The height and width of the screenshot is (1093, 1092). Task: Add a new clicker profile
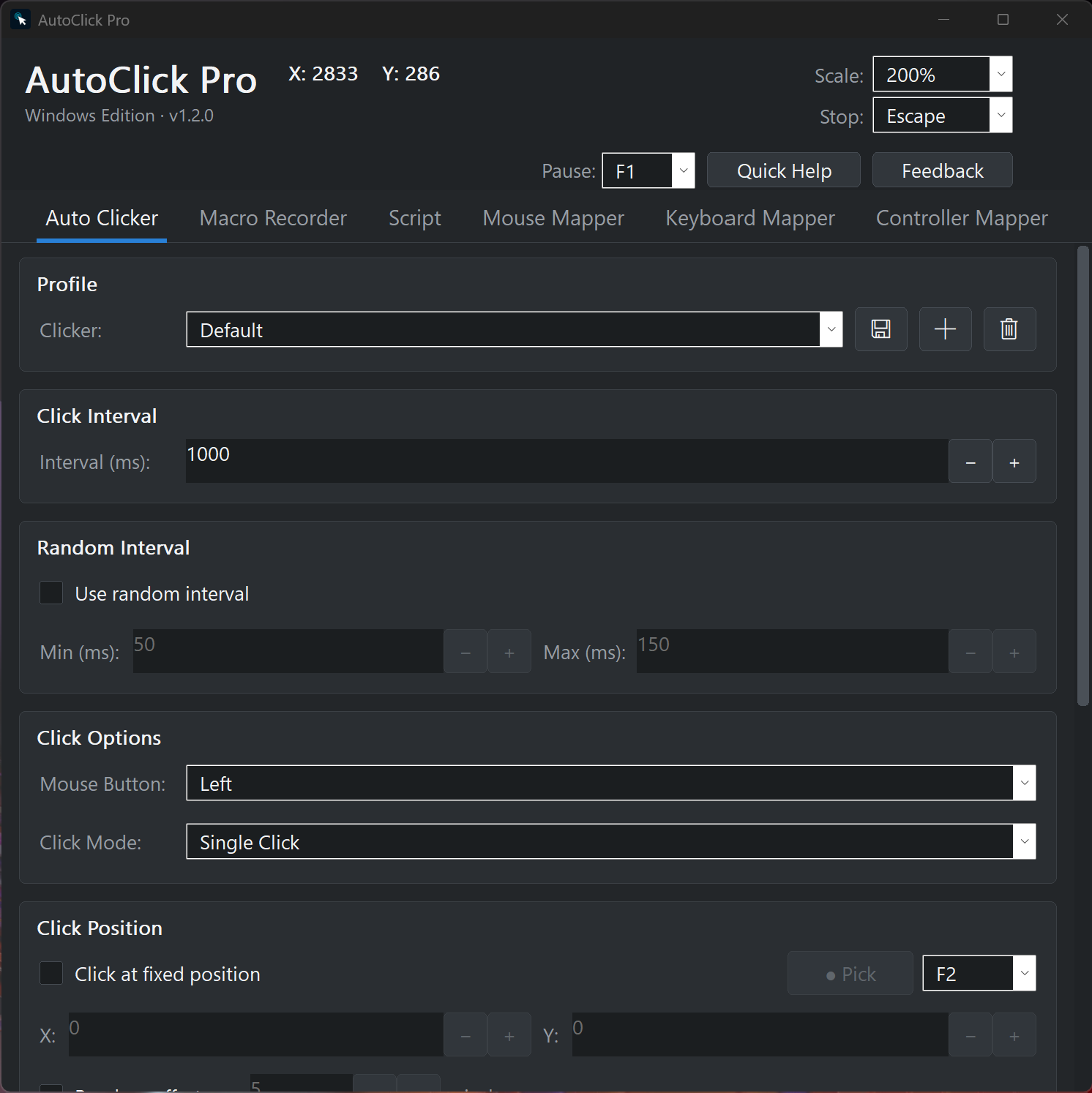(x=945, y=329)
